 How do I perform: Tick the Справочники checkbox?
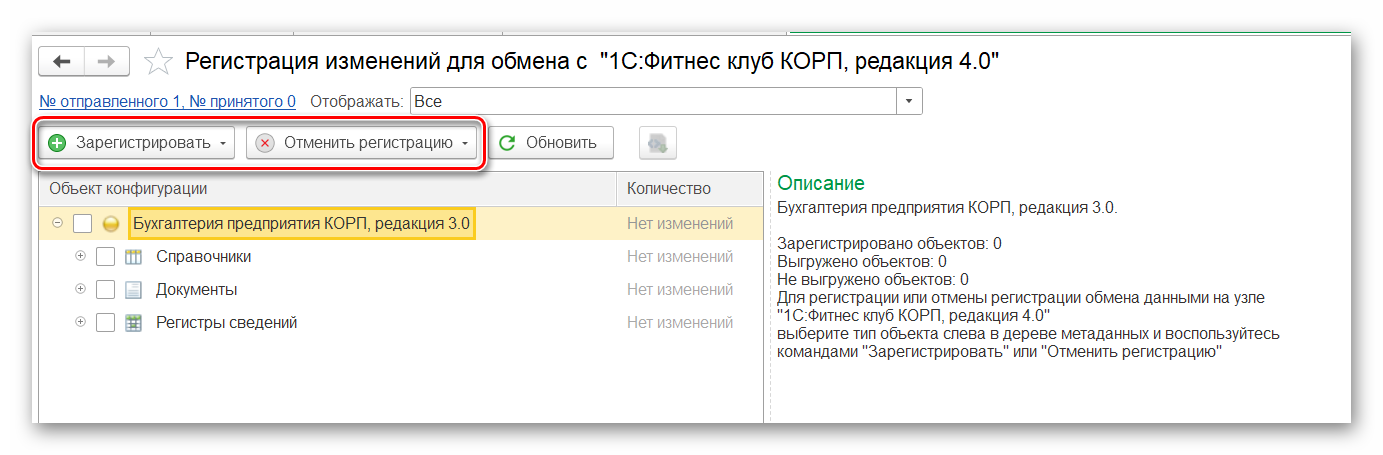(105, 257)
